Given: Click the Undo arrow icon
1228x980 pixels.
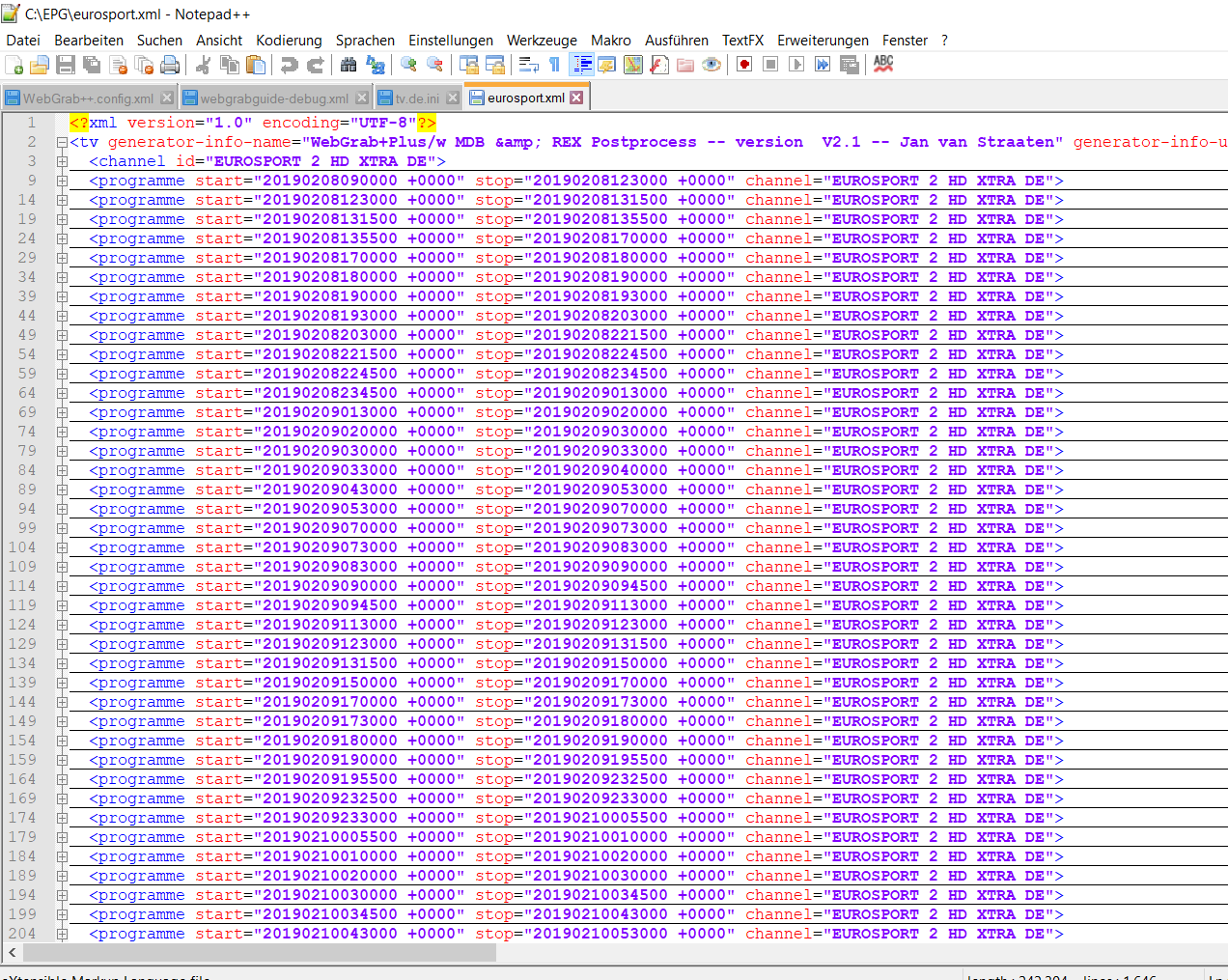Looking at the screenshot, I should (289, 65).
